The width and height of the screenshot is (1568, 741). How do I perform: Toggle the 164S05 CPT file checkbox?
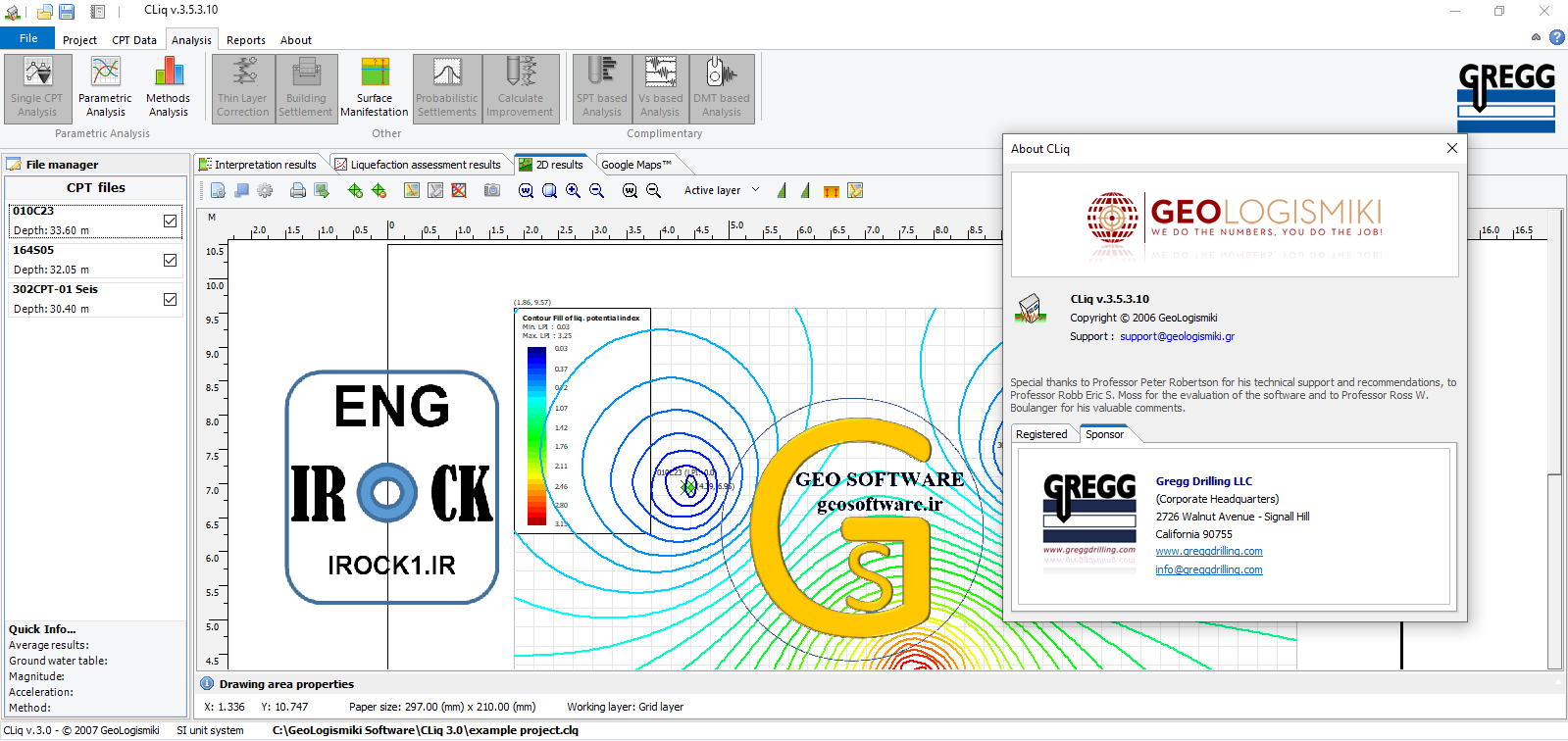click(x=171, y=261)
